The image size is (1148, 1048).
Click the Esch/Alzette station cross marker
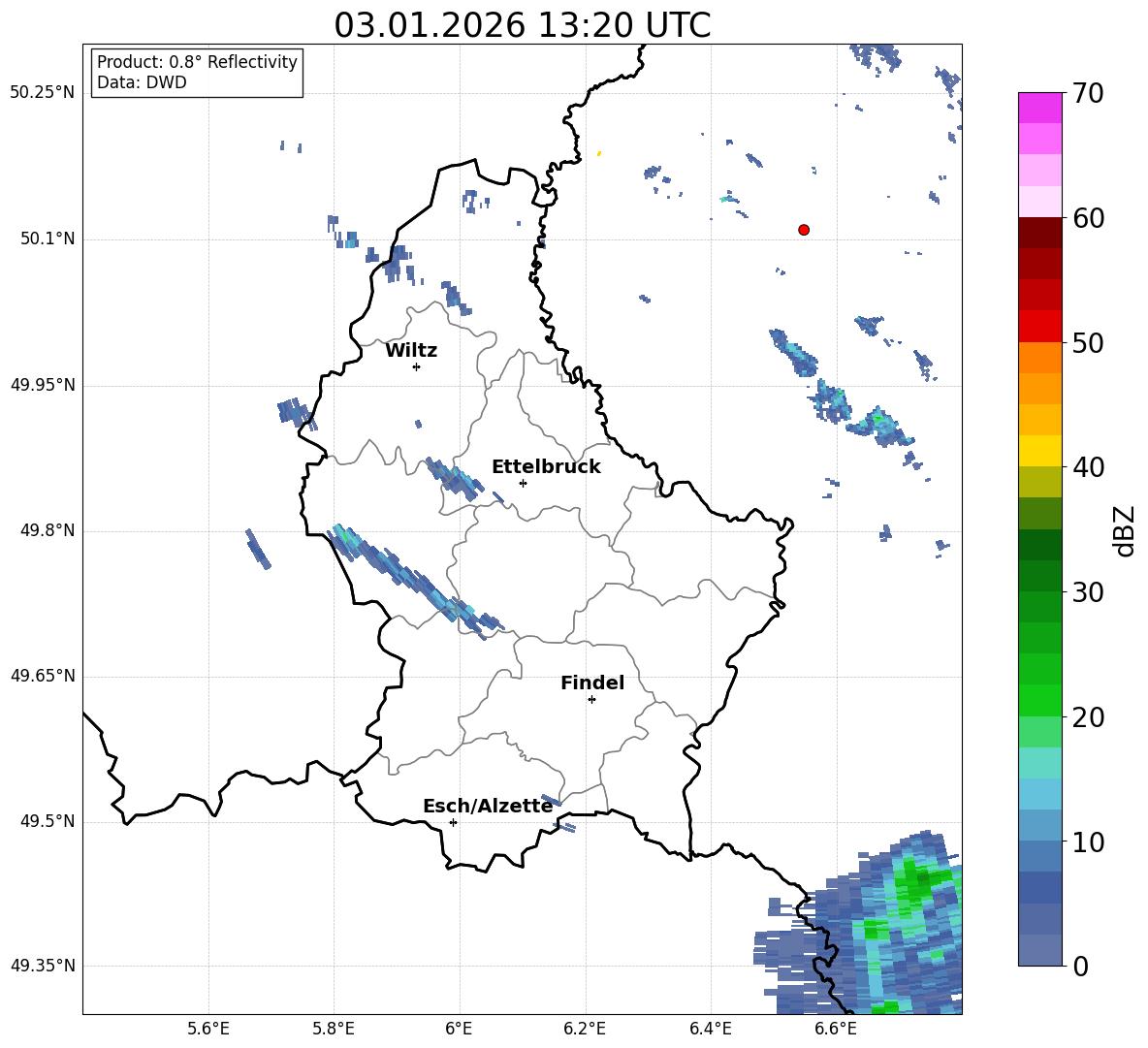(x=453, y=822)
